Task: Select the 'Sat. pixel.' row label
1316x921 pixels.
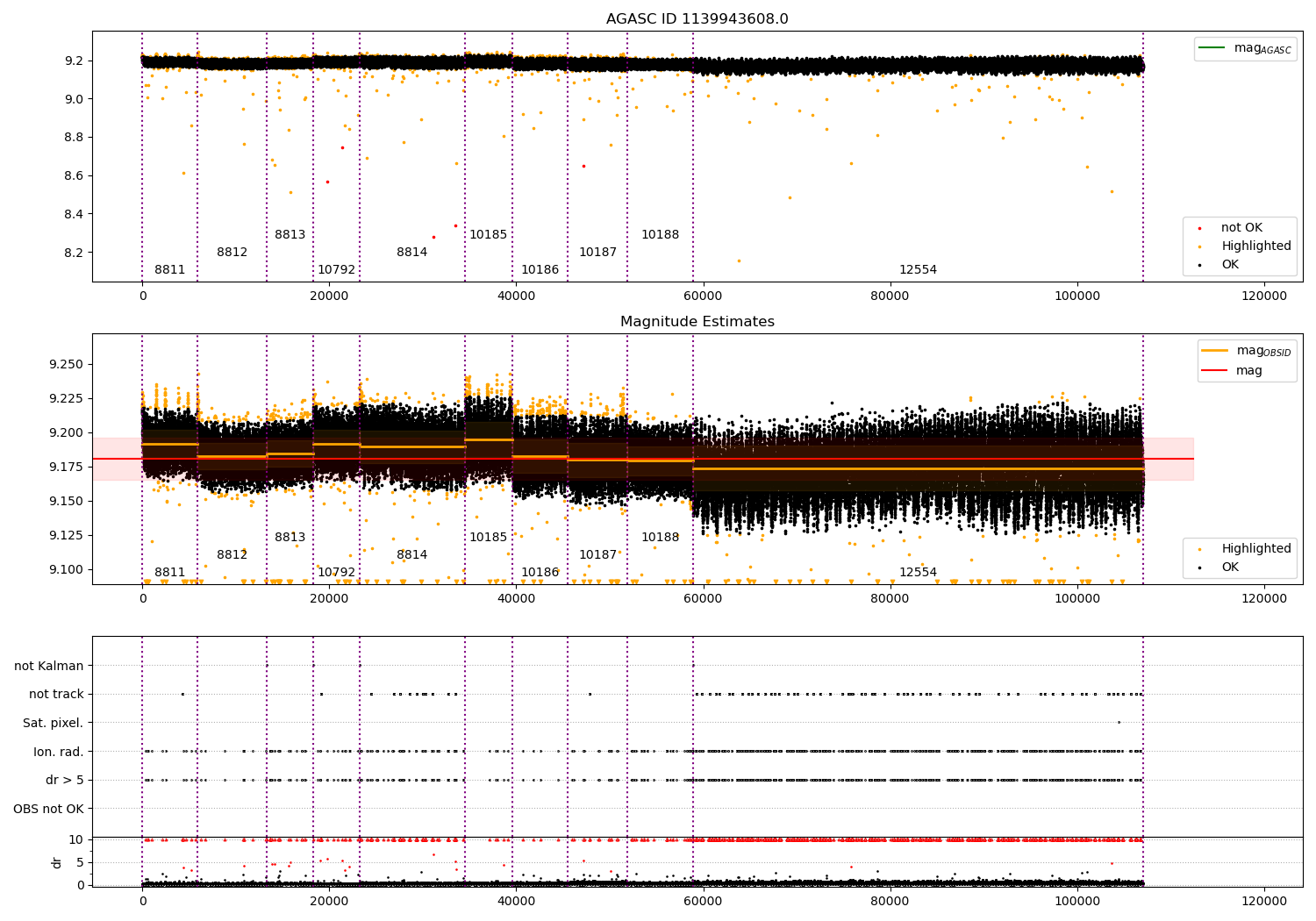Action: 54,724
